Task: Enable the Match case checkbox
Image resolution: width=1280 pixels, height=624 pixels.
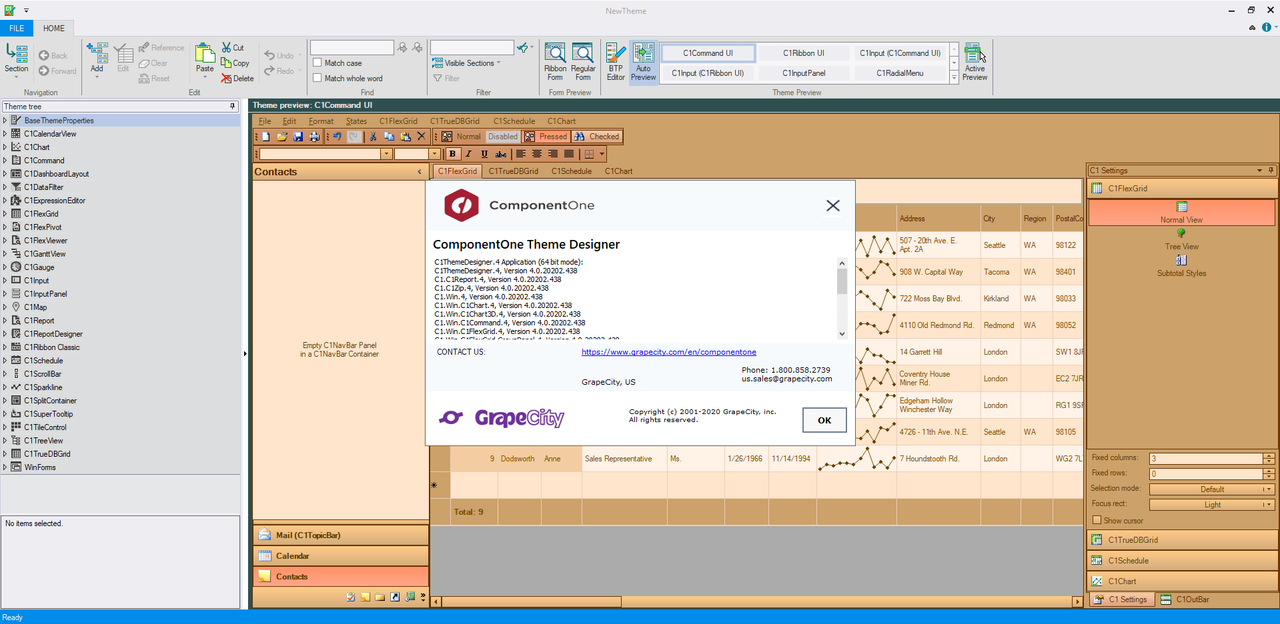Action: tap(317, 63)
